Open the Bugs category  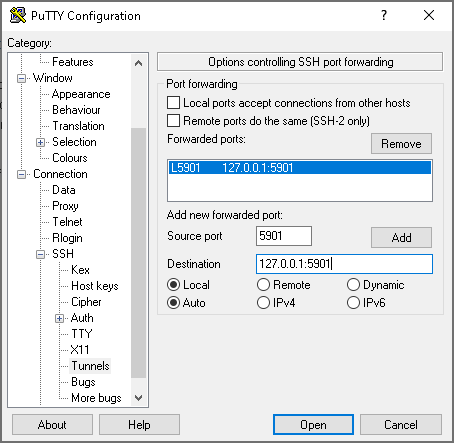click(x=83, y=382)
